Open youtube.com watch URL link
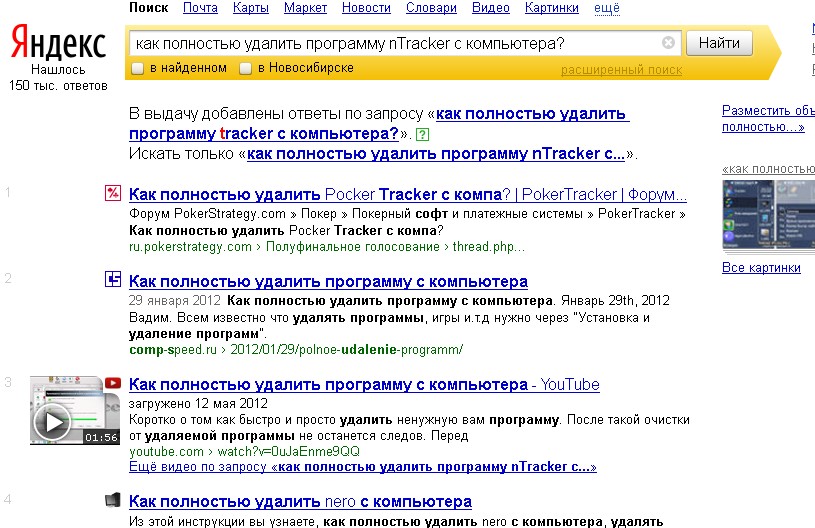815x528 pixels. [244, 452]
